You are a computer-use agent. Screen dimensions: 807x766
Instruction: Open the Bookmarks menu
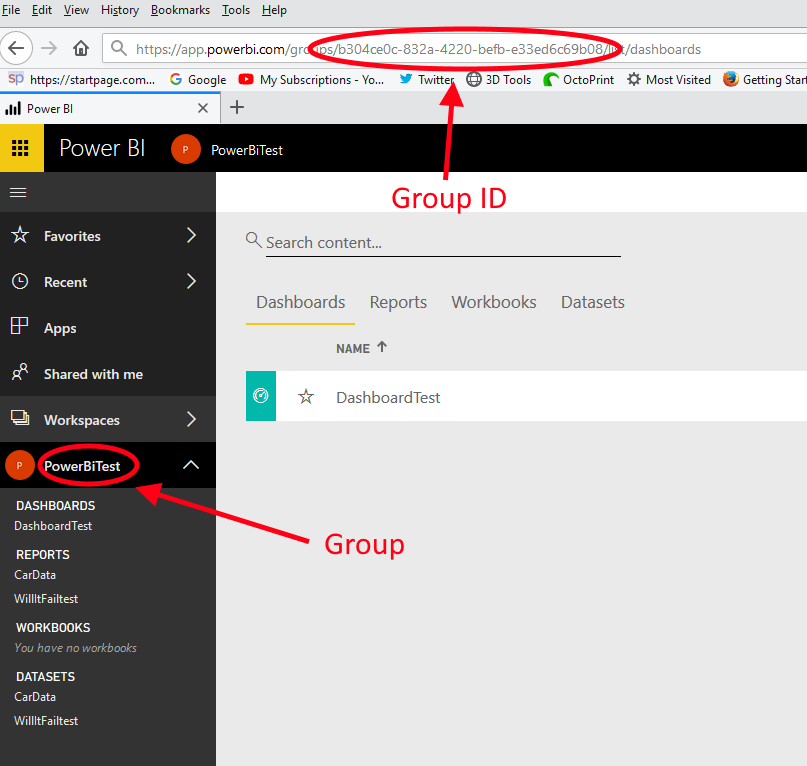(x=180, y=10)
